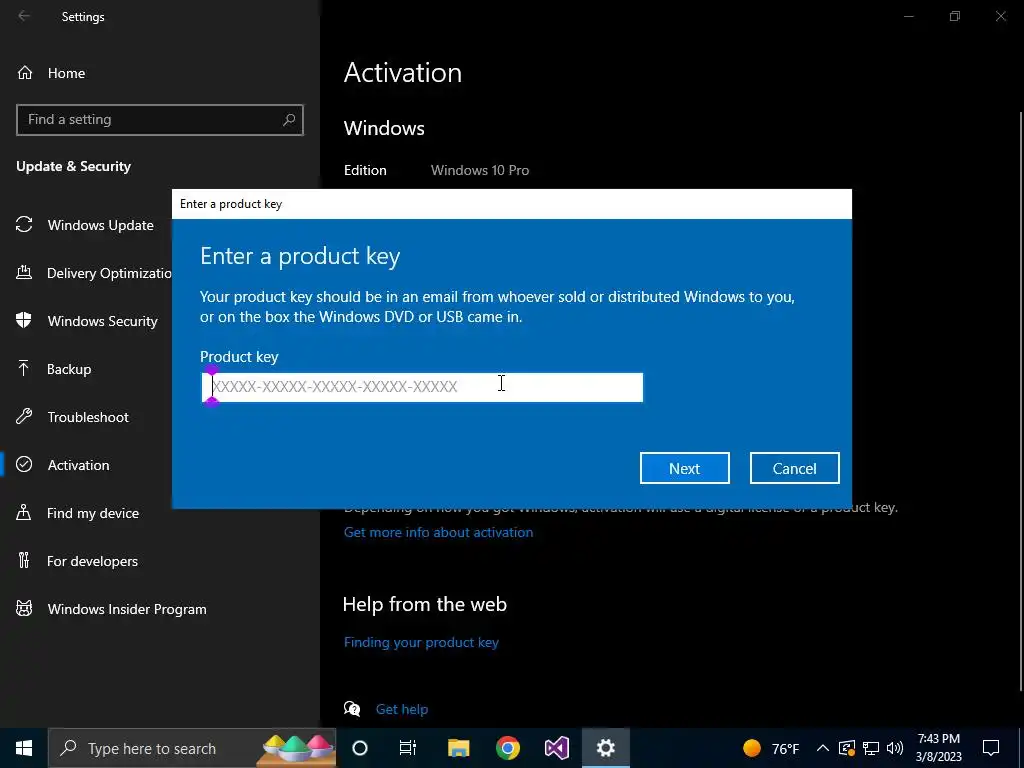Open File Explorer from the taskbar
The height and width of the screenshot is (768, 1024).
[458, 748]
